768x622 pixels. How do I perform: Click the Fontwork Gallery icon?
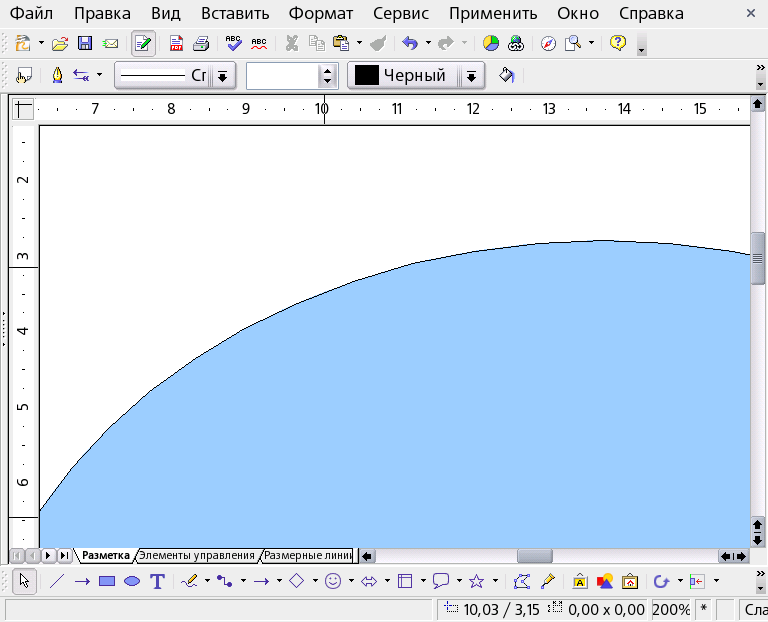pyautogui.click(x=580, y=581)
